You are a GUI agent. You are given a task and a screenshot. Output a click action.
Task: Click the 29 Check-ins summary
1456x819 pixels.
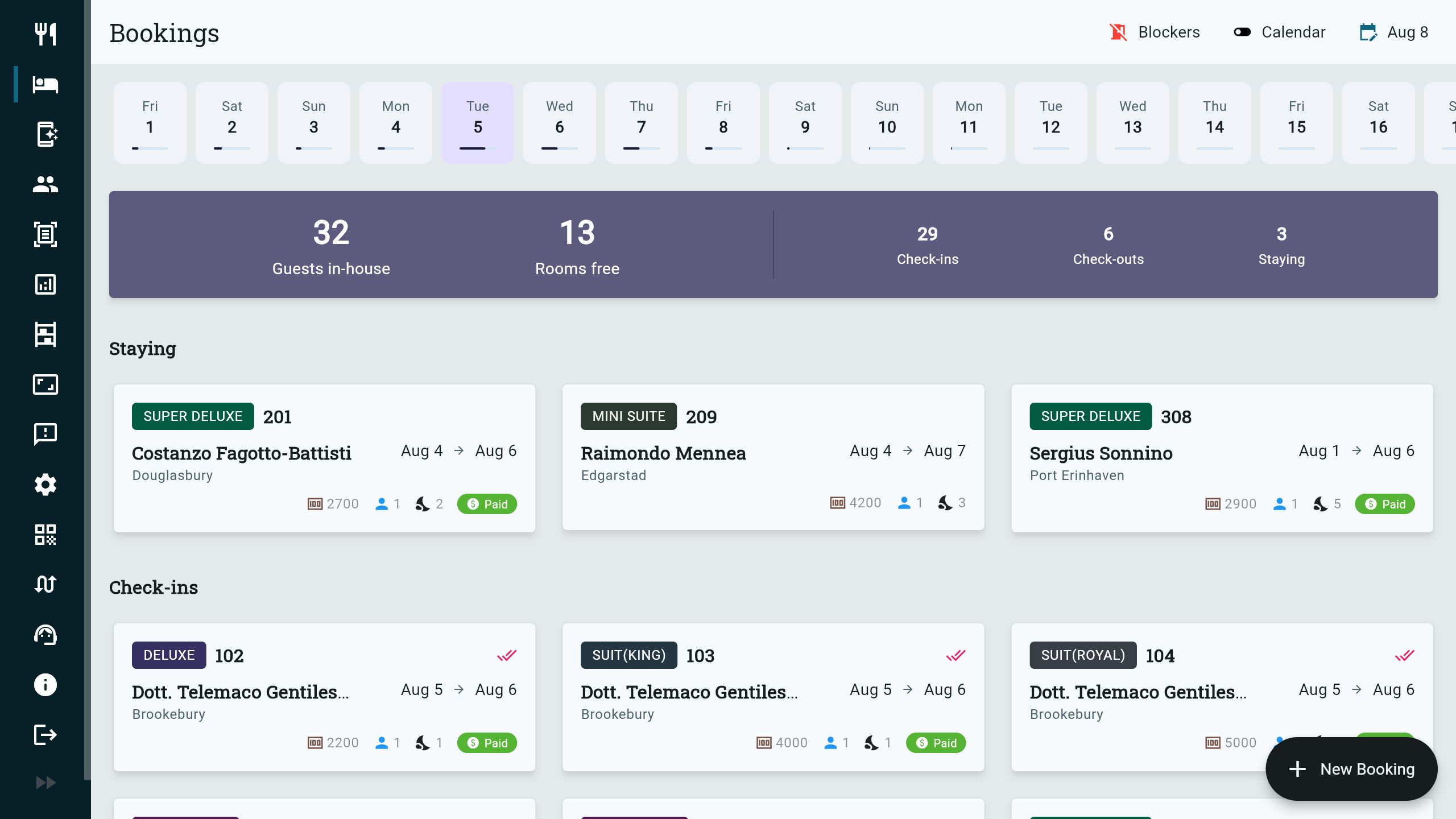pyautogui.click(x=928, y=245)
